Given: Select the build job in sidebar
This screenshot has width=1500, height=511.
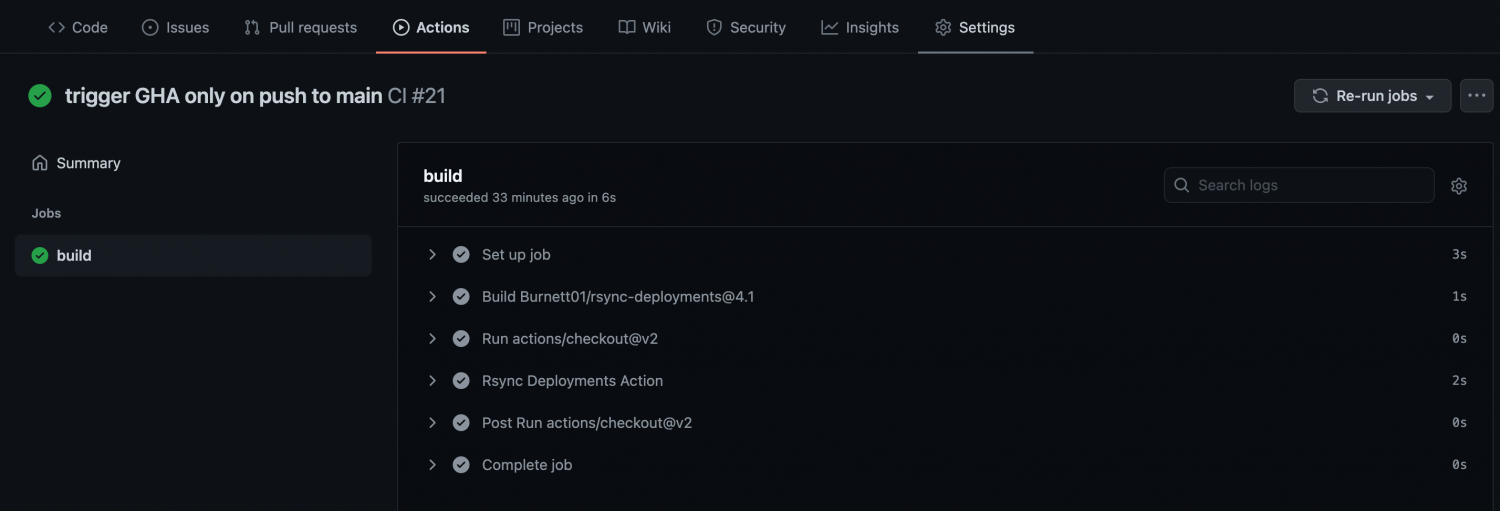Looking at the screenshot, I should point(193,255).
